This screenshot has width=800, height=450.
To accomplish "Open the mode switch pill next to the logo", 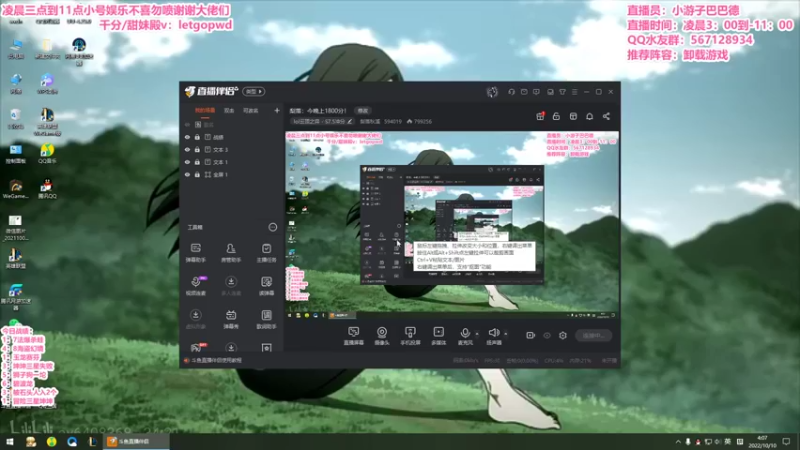I will tap(254, 91).
